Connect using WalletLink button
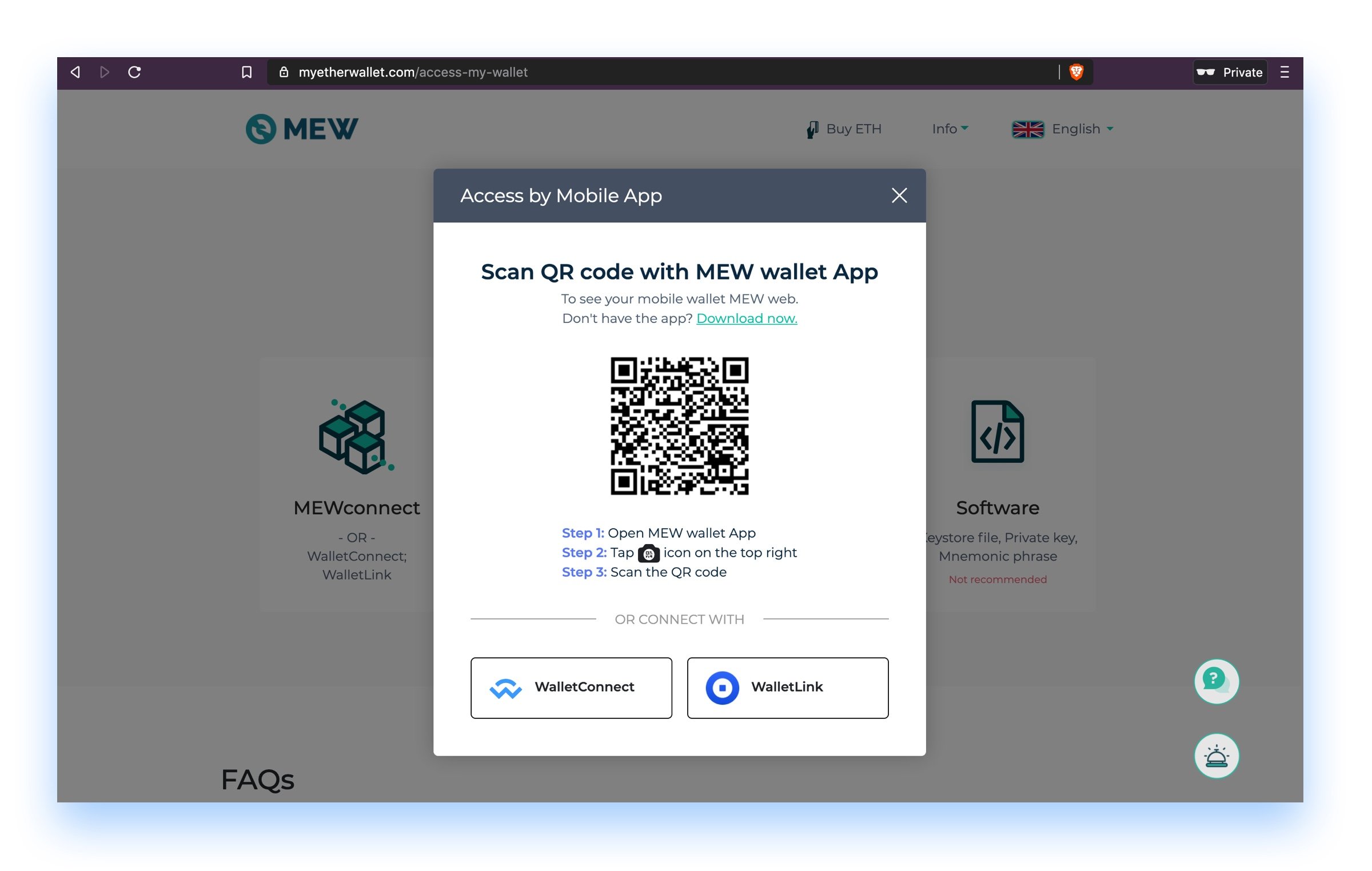The image size is (1372, 871). point(788,688)
